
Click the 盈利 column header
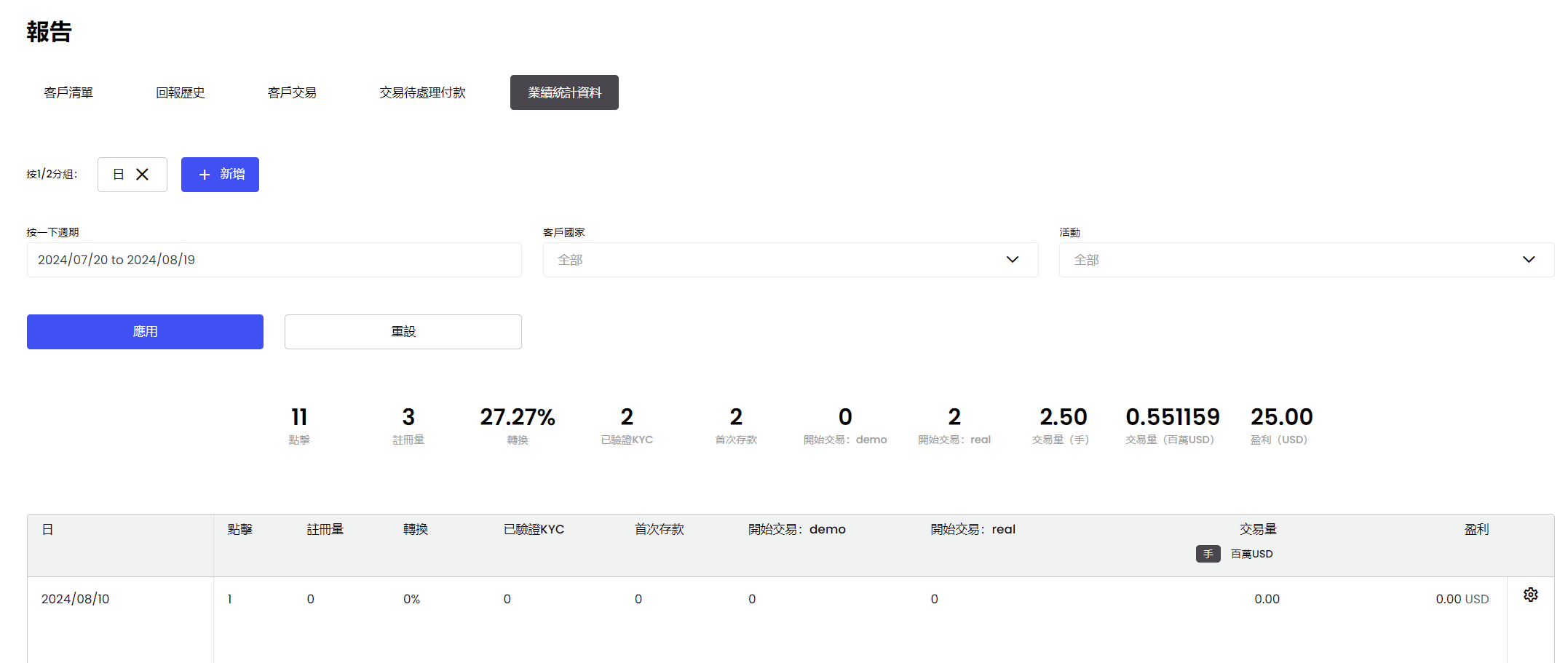pyautogui.click(x=1476, y=529)
